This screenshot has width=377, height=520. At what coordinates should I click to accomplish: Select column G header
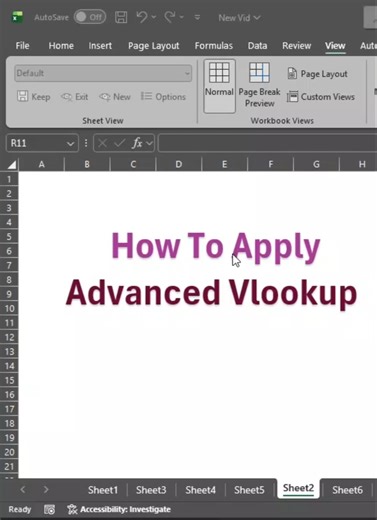[316, 164]
